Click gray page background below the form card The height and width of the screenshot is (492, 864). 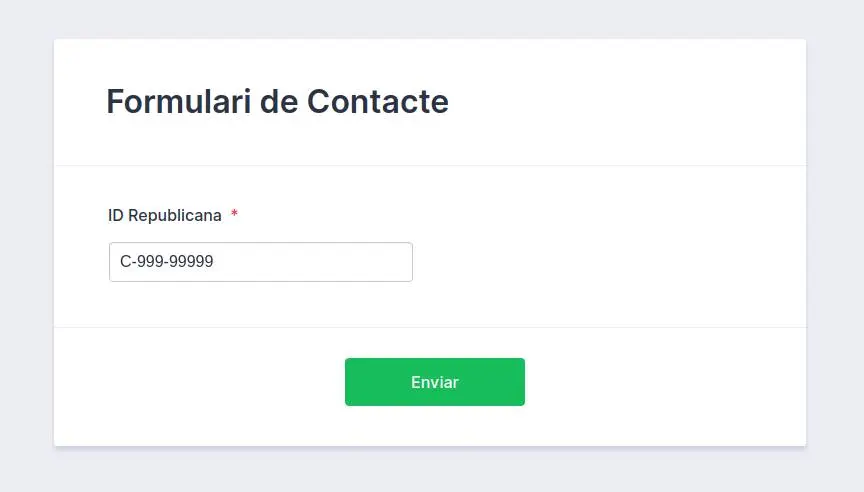(432, 470)
